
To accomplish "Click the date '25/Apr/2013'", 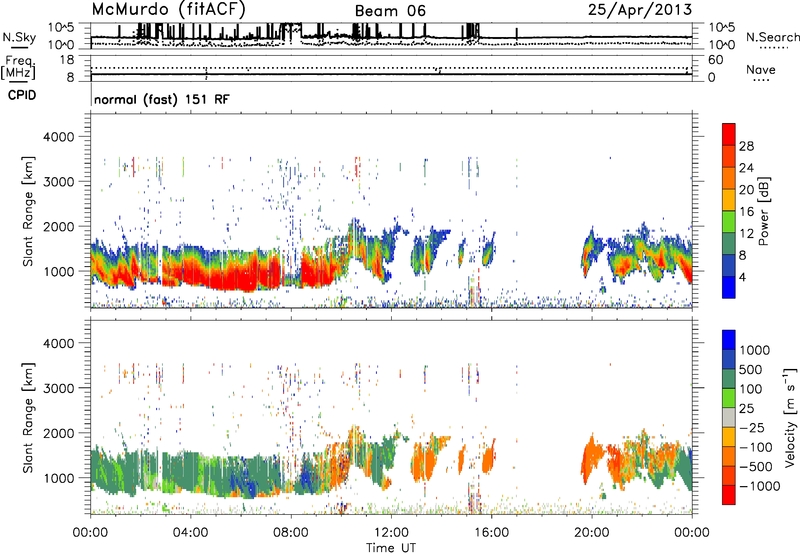I will (x=640, y=10).
